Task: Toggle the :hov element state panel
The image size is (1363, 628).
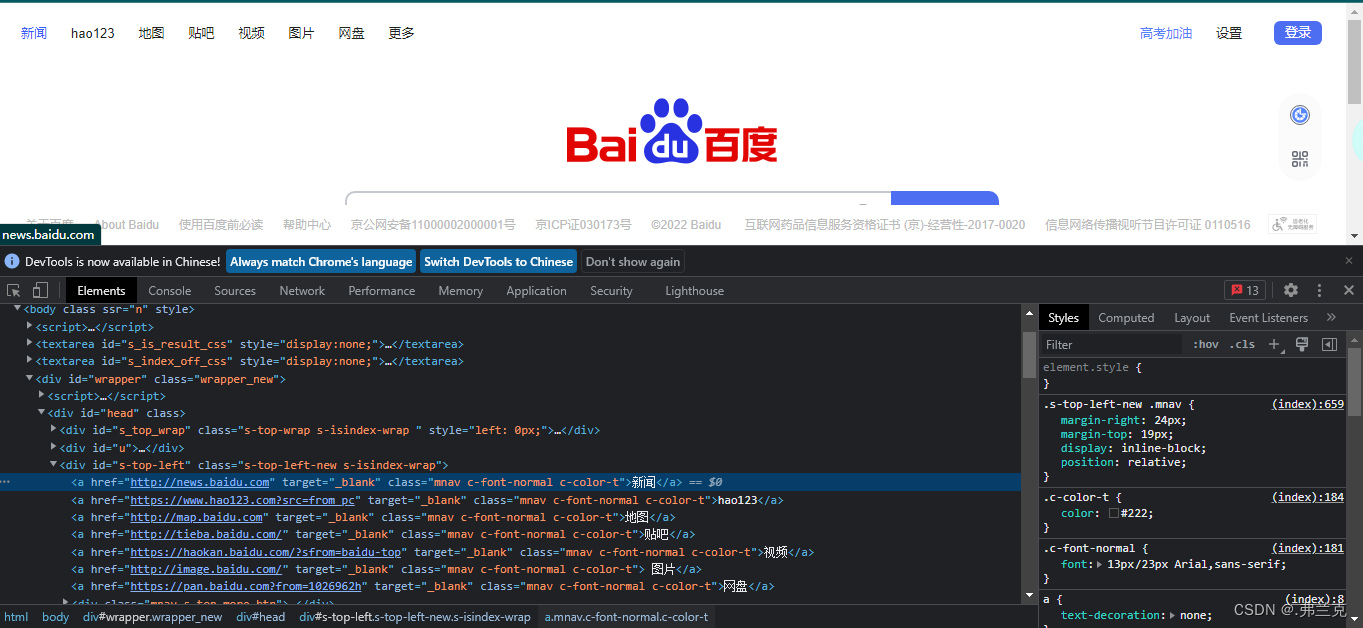Action: [1206, 344]
